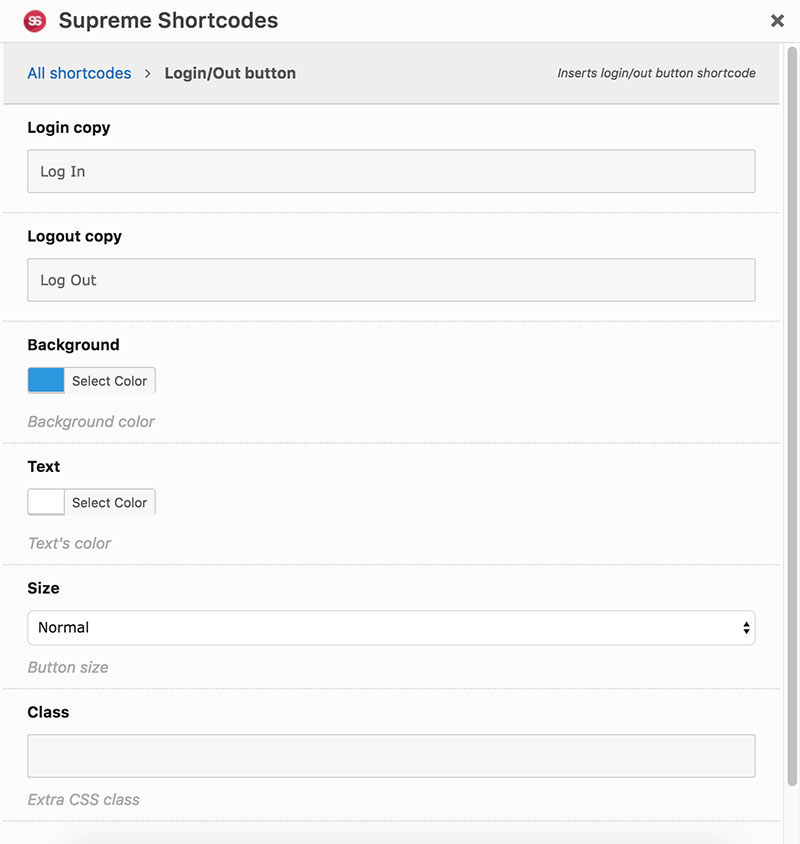The height and width of the screenshot is (844, 800).
Task: Click the Size field label
Action: click(x=43, y=588)
